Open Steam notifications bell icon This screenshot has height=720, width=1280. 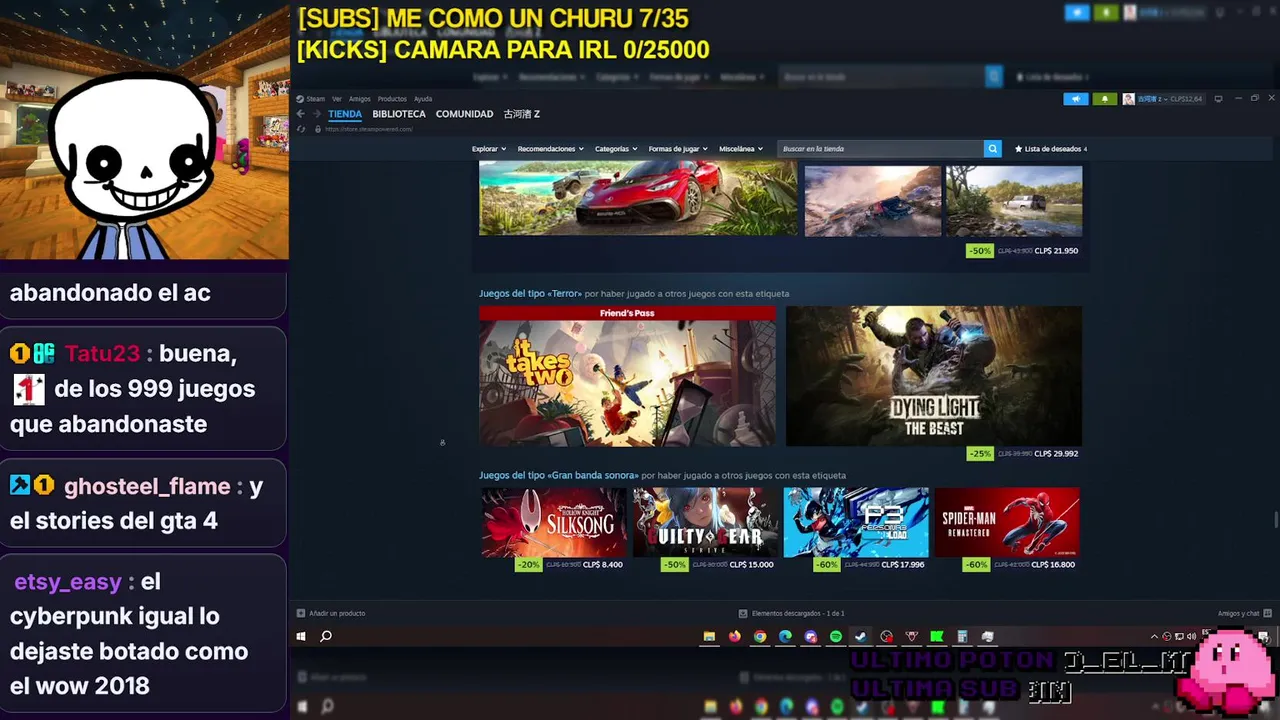pyautogui.click(x=1105, y=99)
